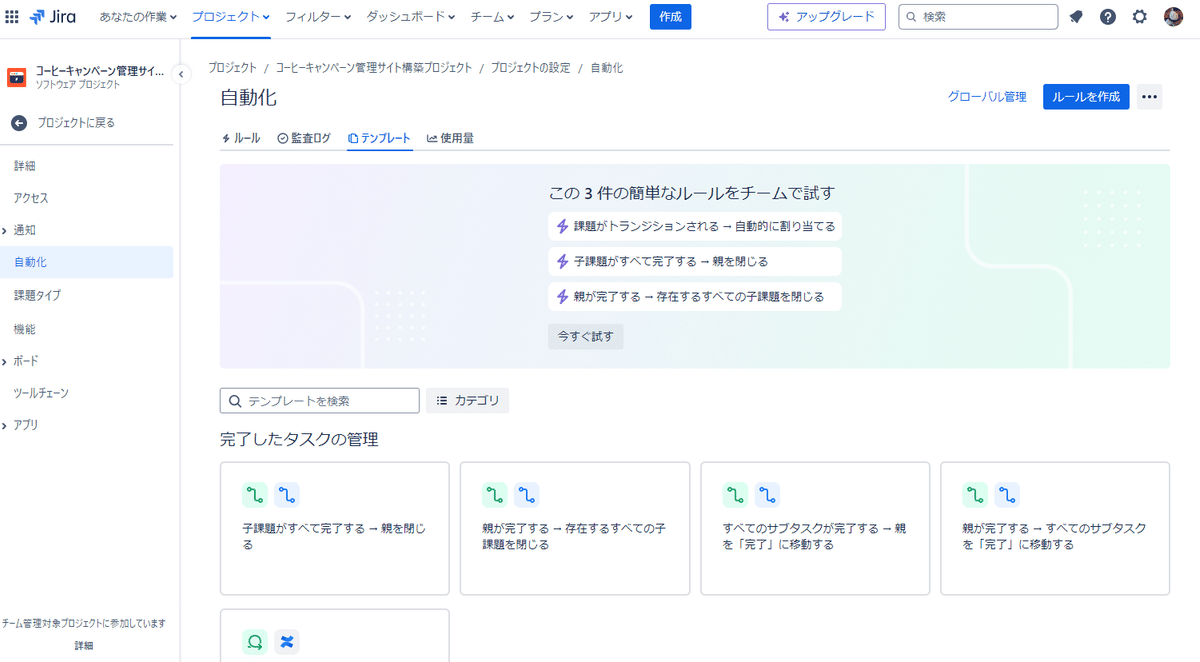Expand the 通知 section in sidebar
The width and height of the screenshot is (1200, 662).
pos(5,230)
